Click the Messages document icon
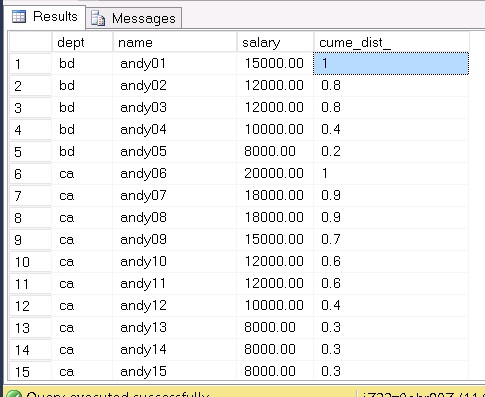 point(98,18)
